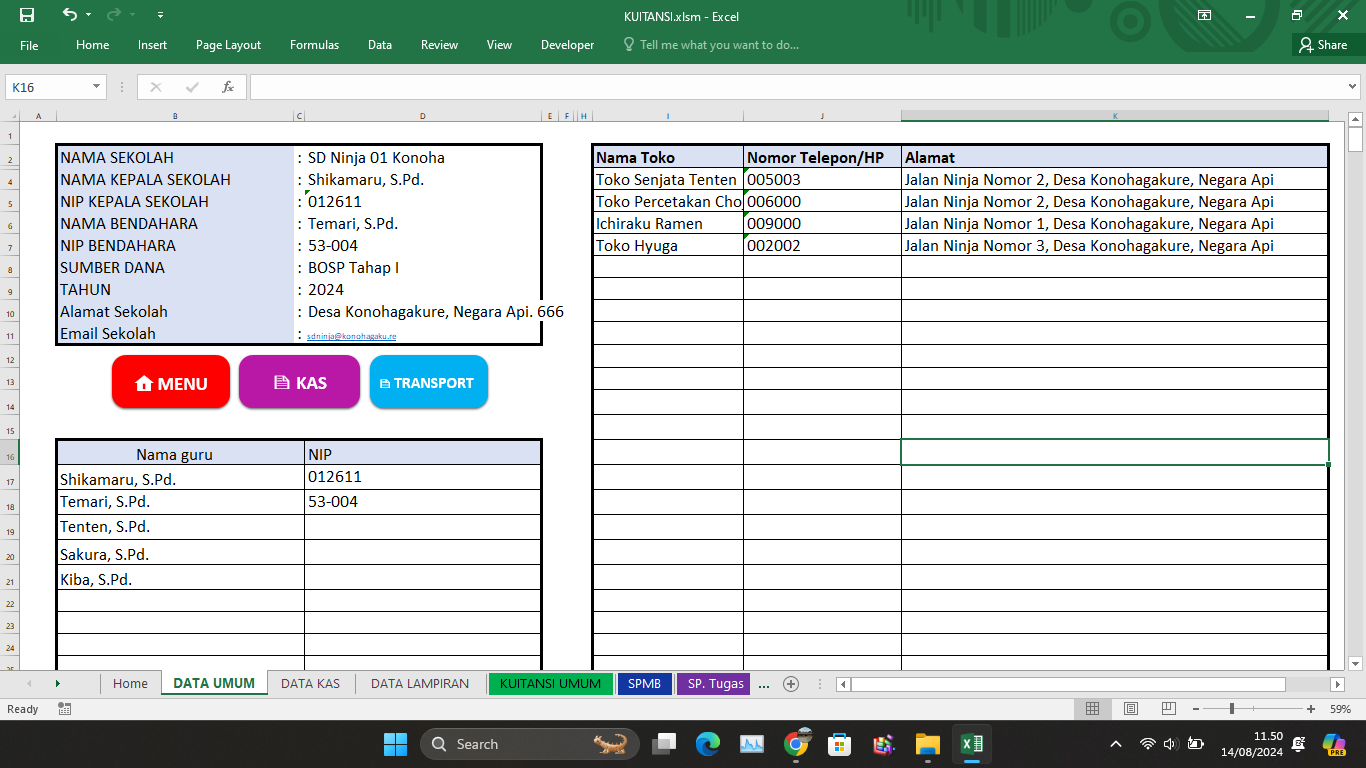The height and width of the screenshot is (768, 1366).
Task: Open the Formulas ribbon tab
Action: (x=314, y=45)
